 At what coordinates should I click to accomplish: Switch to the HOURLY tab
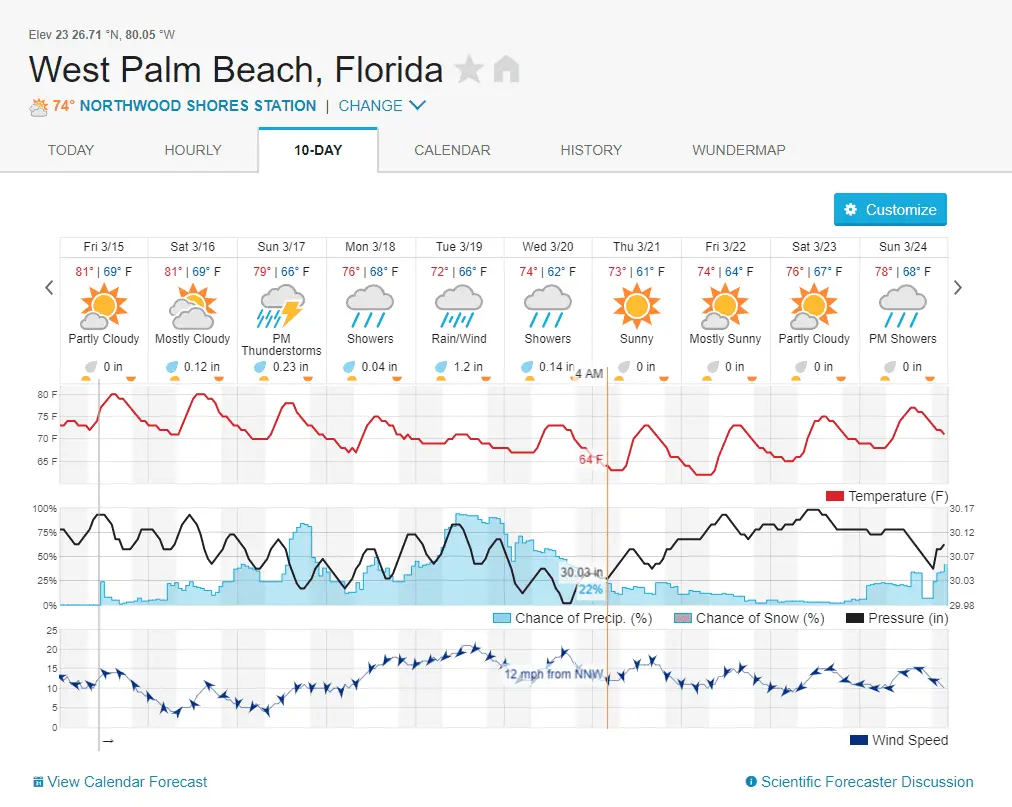coord(193,150)
